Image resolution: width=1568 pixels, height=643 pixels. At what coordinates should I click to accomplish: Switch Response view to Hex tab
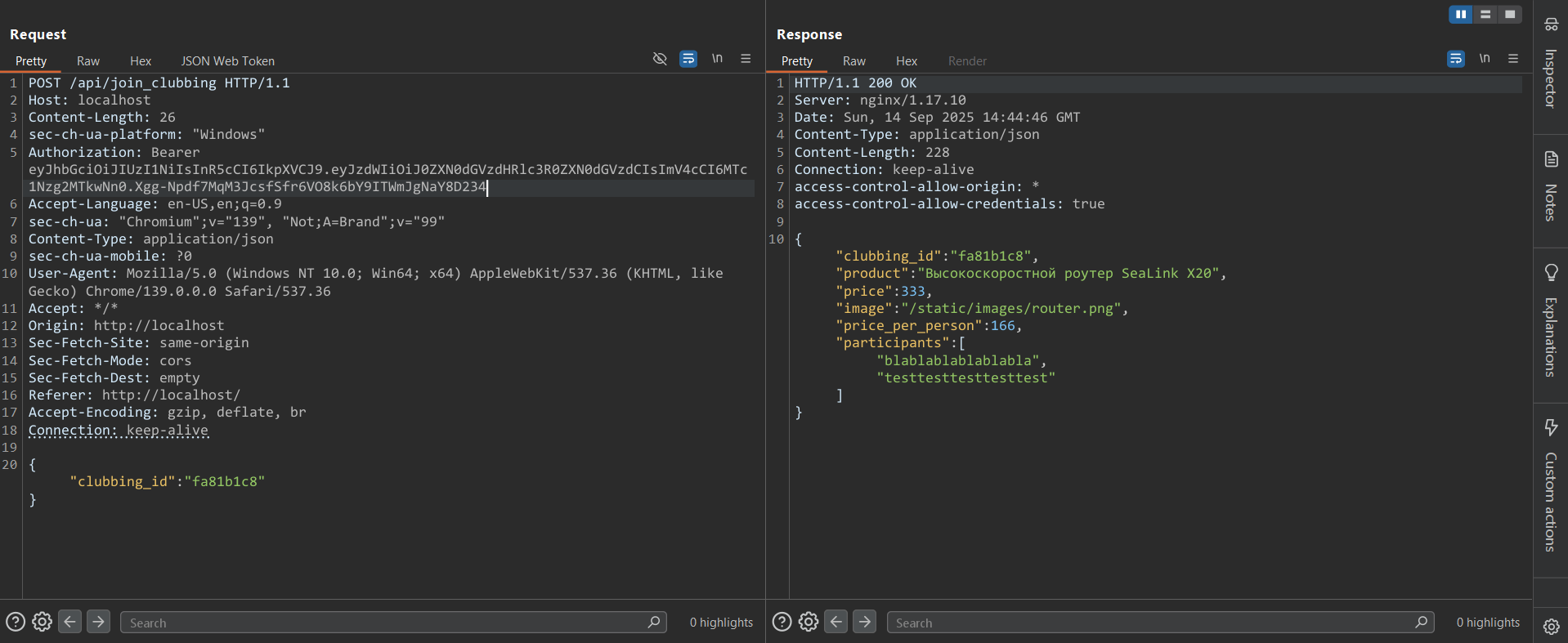pyautogui.click(x=906, y=61)
